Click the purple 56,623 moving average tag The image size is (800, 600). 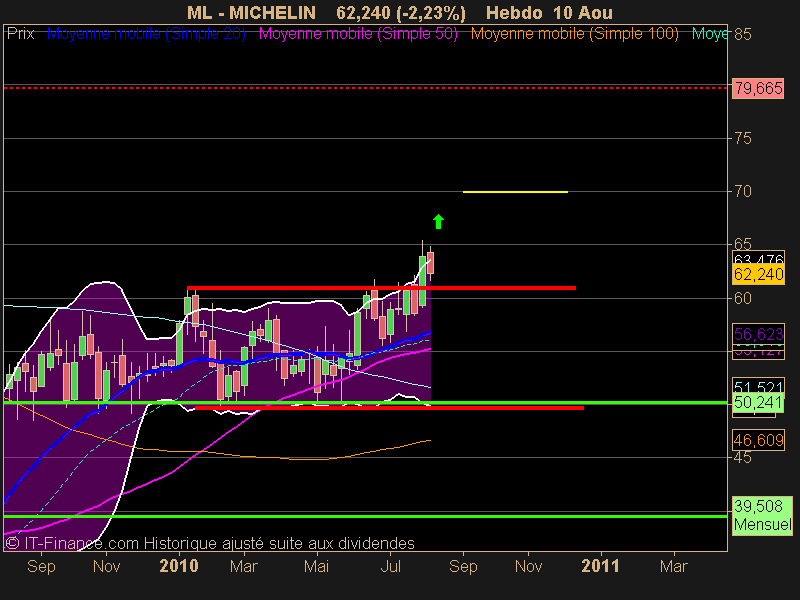click(758, 334)
